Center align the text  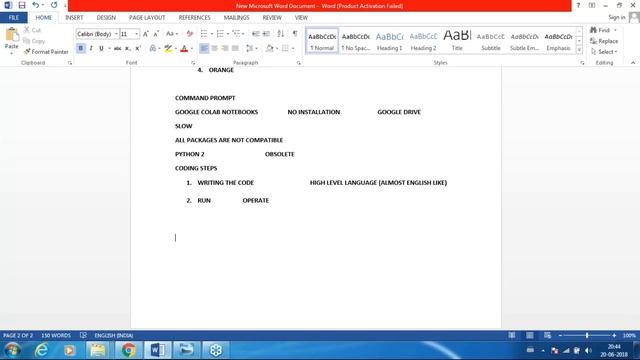coord(214,49)
